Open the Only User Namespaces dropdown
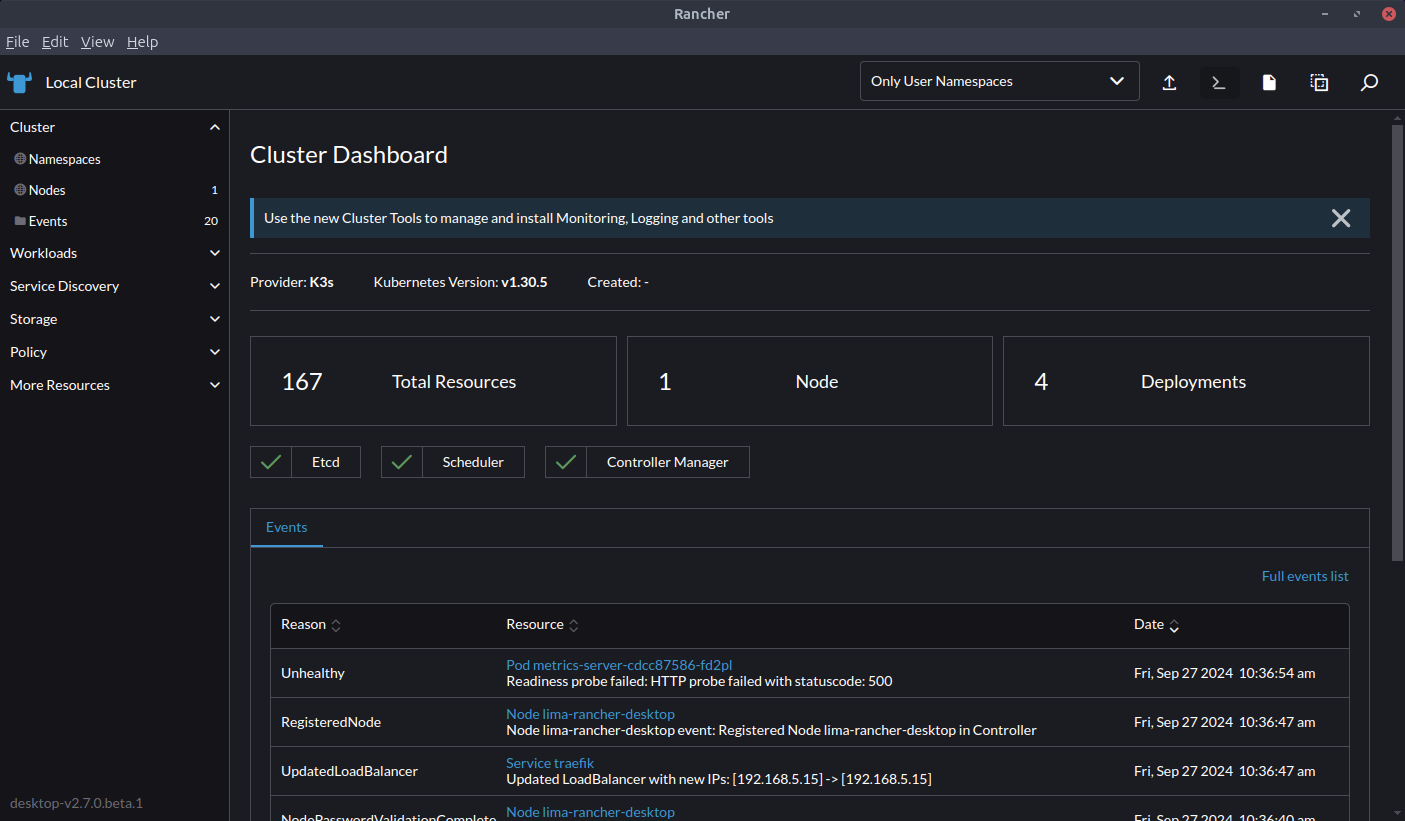Viewport: 1405px width, 821px height. tap(998, 81)
